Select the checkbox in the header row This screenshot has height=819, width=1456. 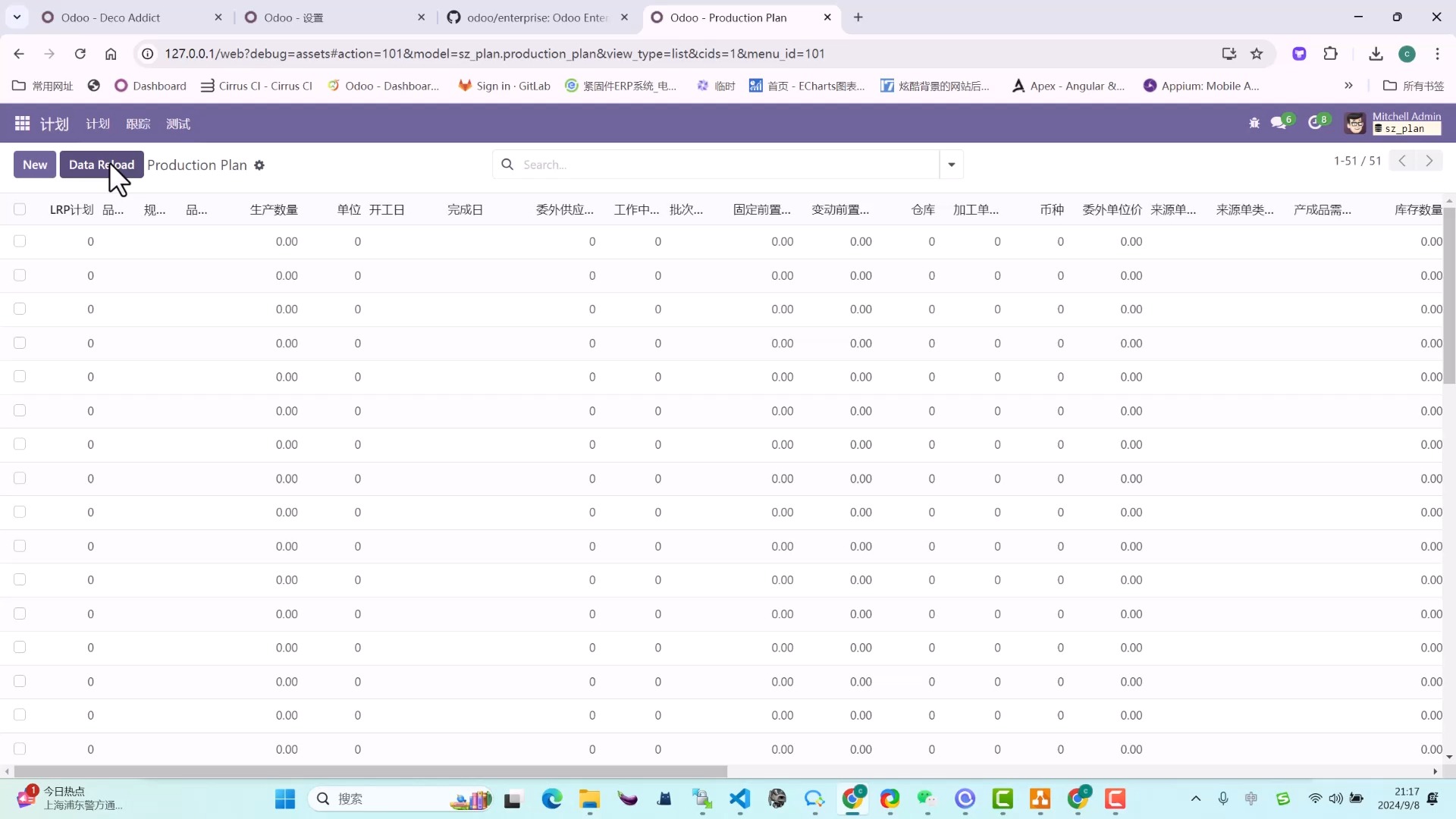(20, 209)
